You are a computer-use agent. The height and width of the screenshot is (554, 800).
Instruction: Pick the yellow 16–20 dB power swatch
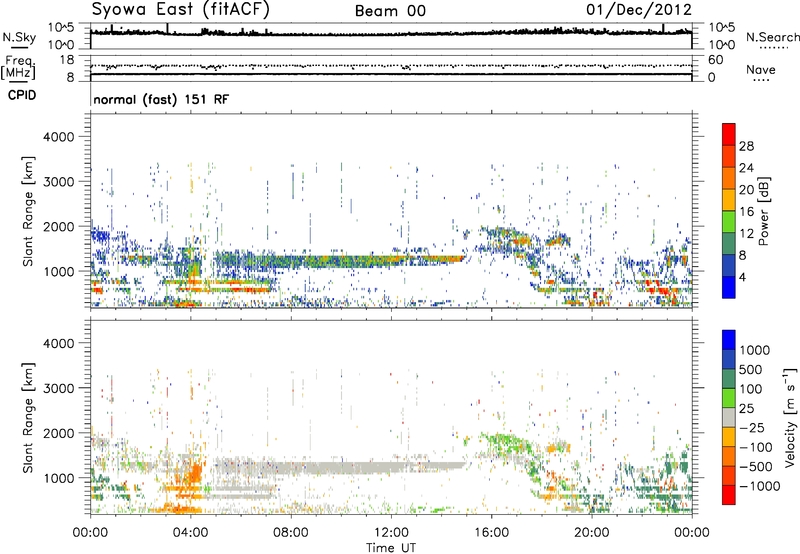pyautogui.click(x=729, y=200)
